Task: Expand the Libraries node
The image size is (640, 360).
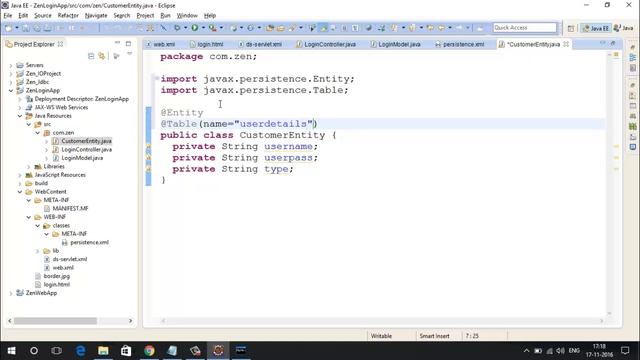Action: click(29, 167)
